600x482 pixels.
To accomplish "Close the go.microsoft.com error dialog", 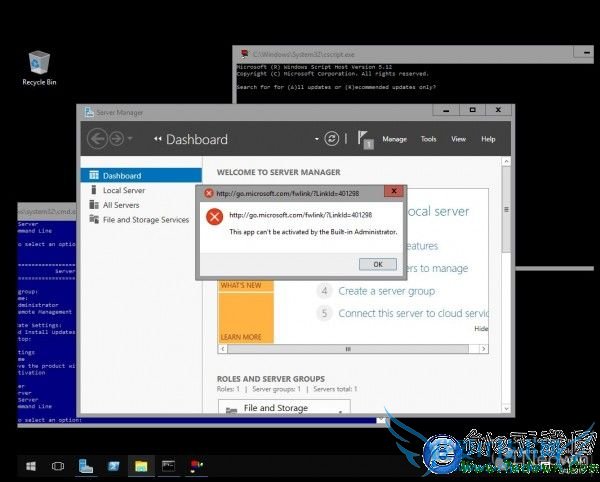I will click(393, 192).
